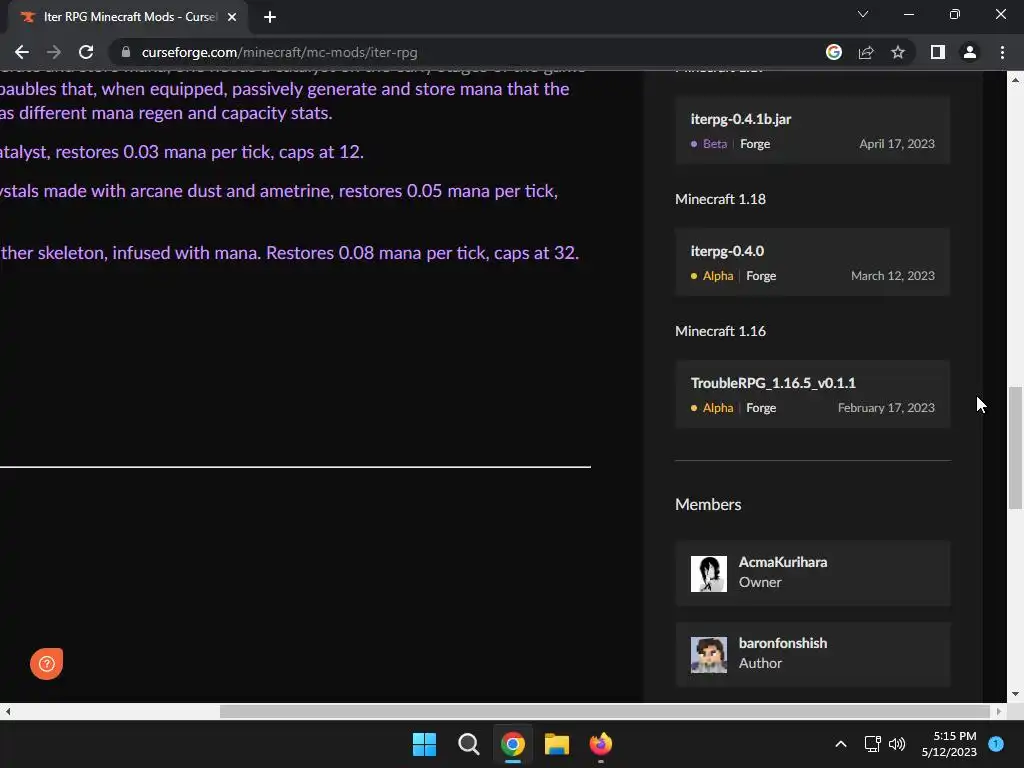Open File Explorer from taskbar

pyautogui.click(x=557, y=744)
